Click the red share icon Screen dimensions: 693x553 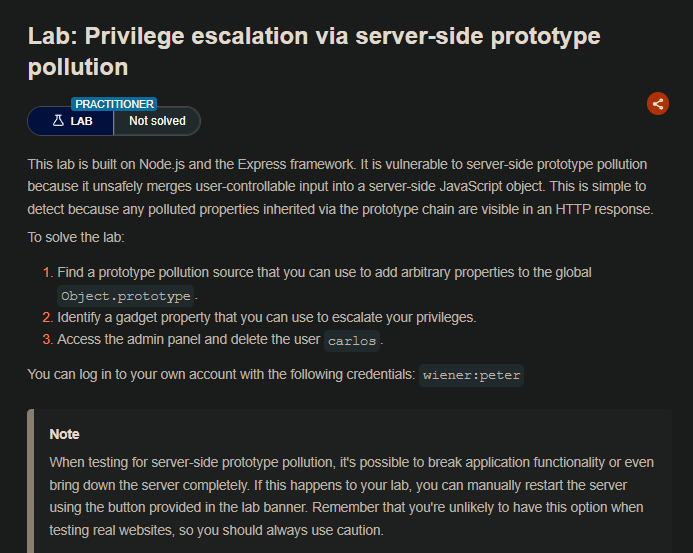[x=657, y=103]
